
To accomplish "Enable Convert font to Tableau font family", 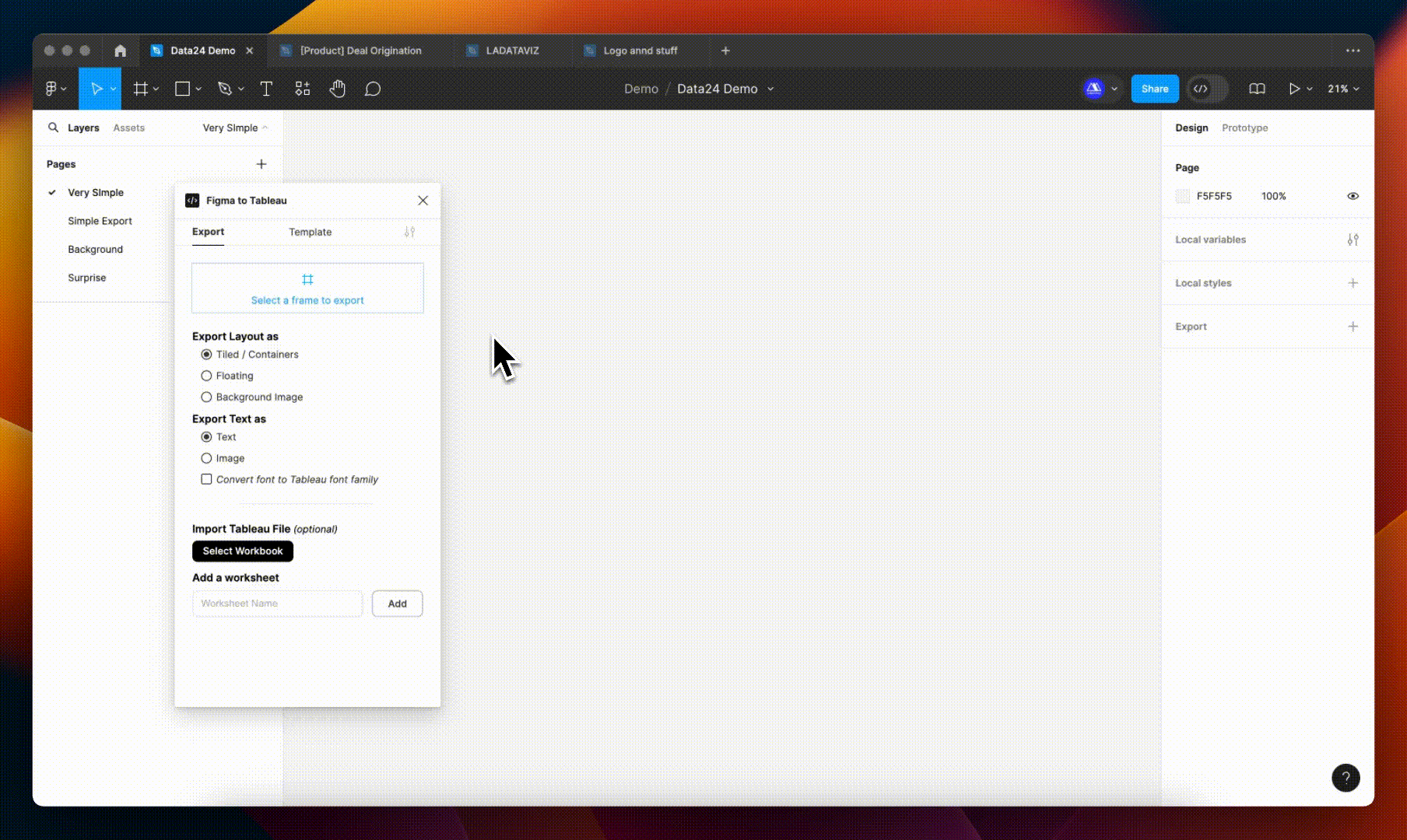I will [206, 480].
